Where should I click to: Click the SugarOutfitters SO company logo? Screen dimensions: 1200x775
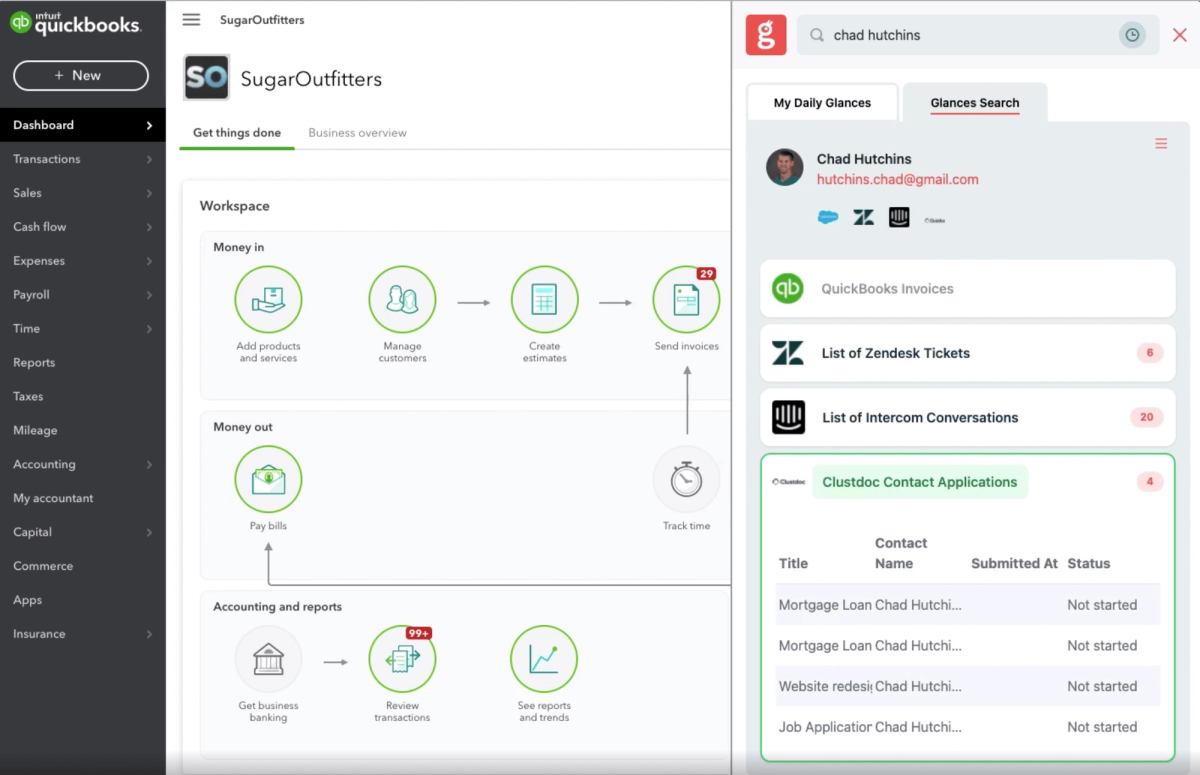207,78
